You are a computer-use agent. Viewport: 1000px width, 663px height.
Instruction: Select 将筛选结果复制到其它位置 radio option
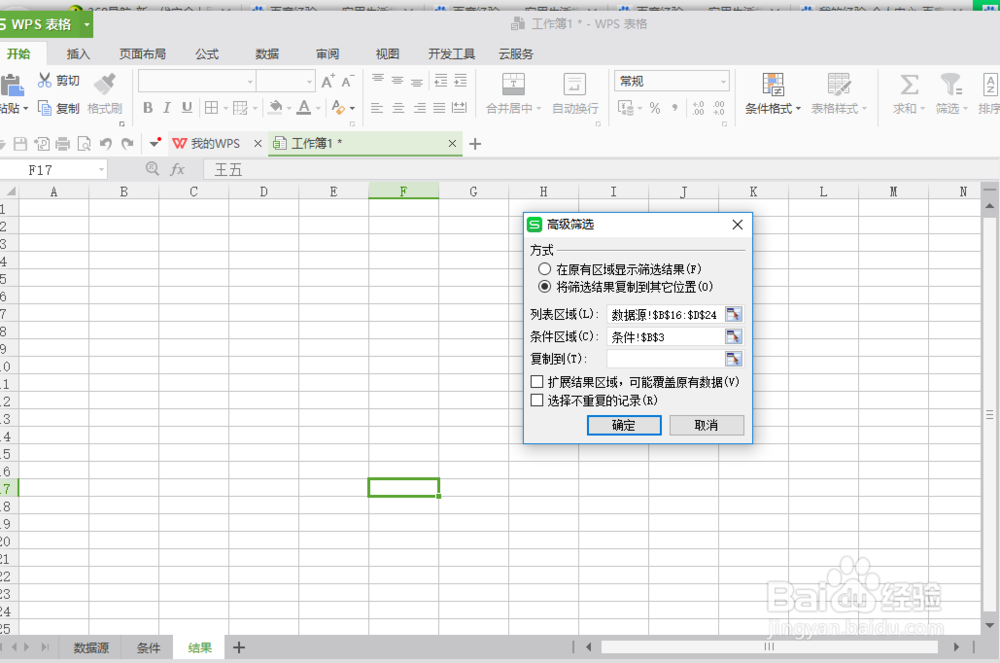544,287
